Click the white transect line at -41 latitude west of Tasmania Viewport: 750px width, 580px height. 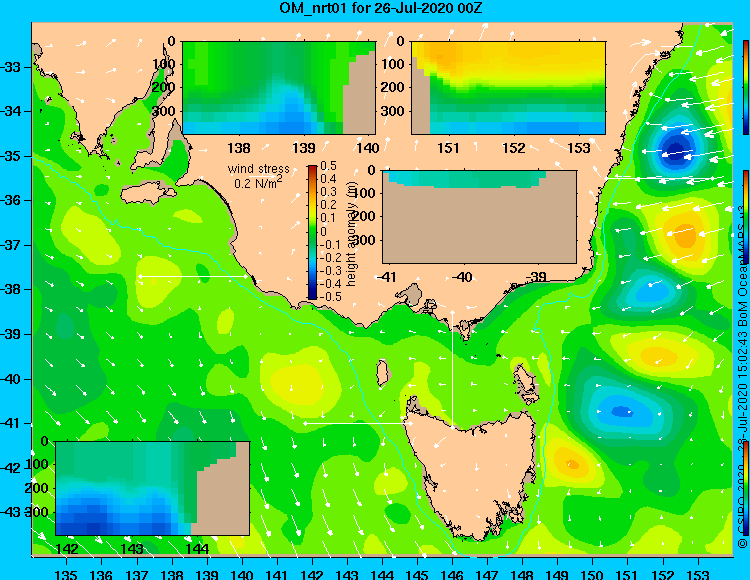[356, 423]
